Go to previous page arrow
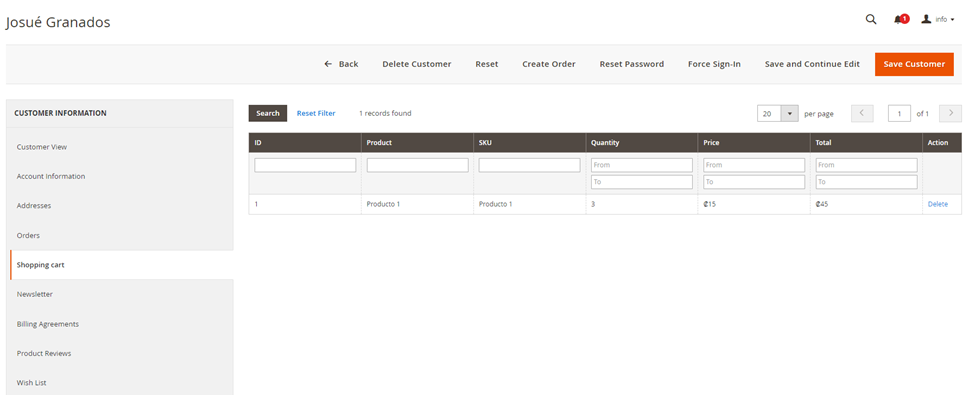975x395 pixels. [862, 113]
